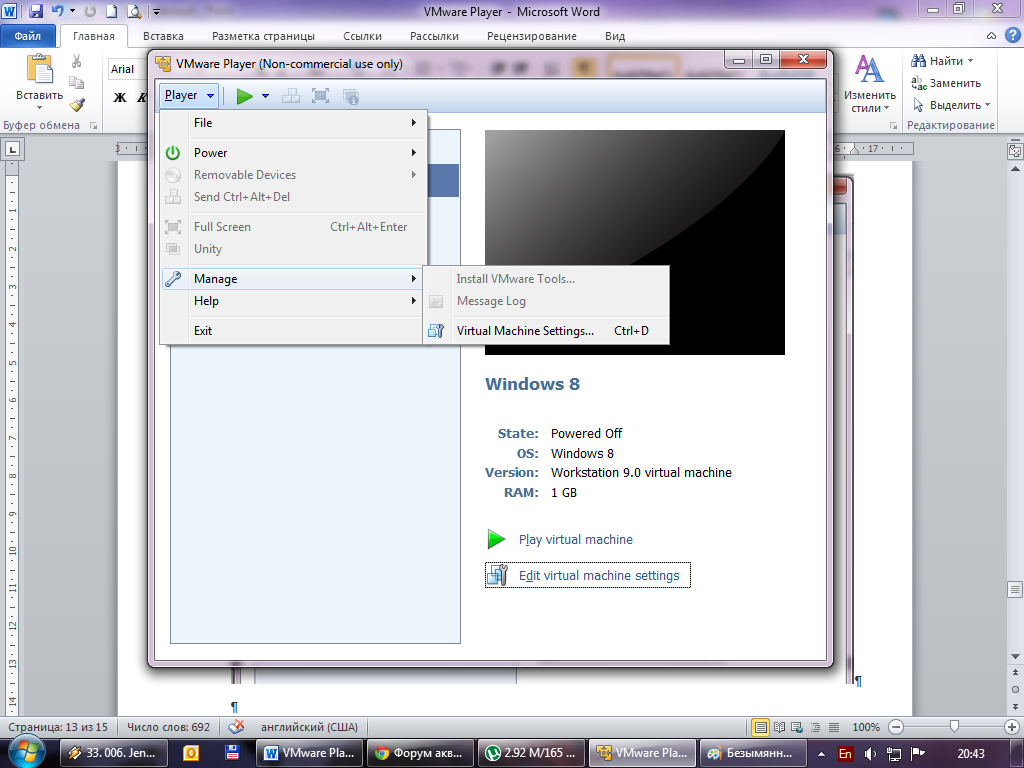Open the Chrome Форум акв... taskbar item
Screen dimensions: 1024x768
420,753
